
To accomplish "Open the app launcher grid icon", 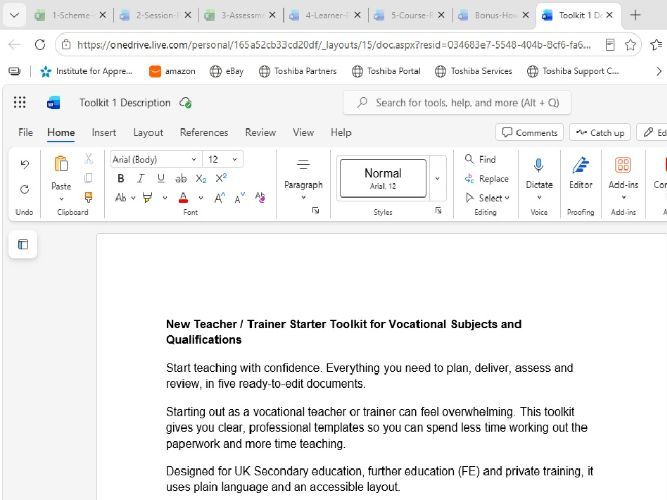I will [x=20, y=103].
